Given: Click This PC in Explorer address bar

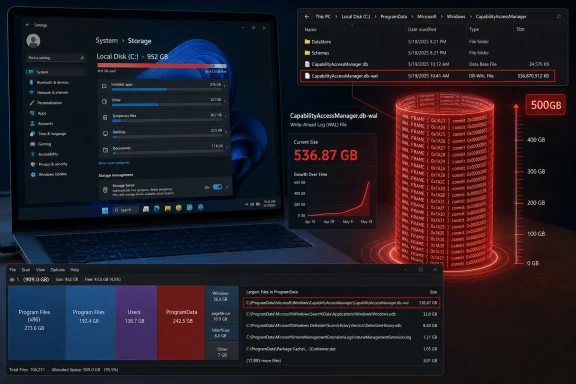Looking at the screenshot, I should [x=323, y=17].
